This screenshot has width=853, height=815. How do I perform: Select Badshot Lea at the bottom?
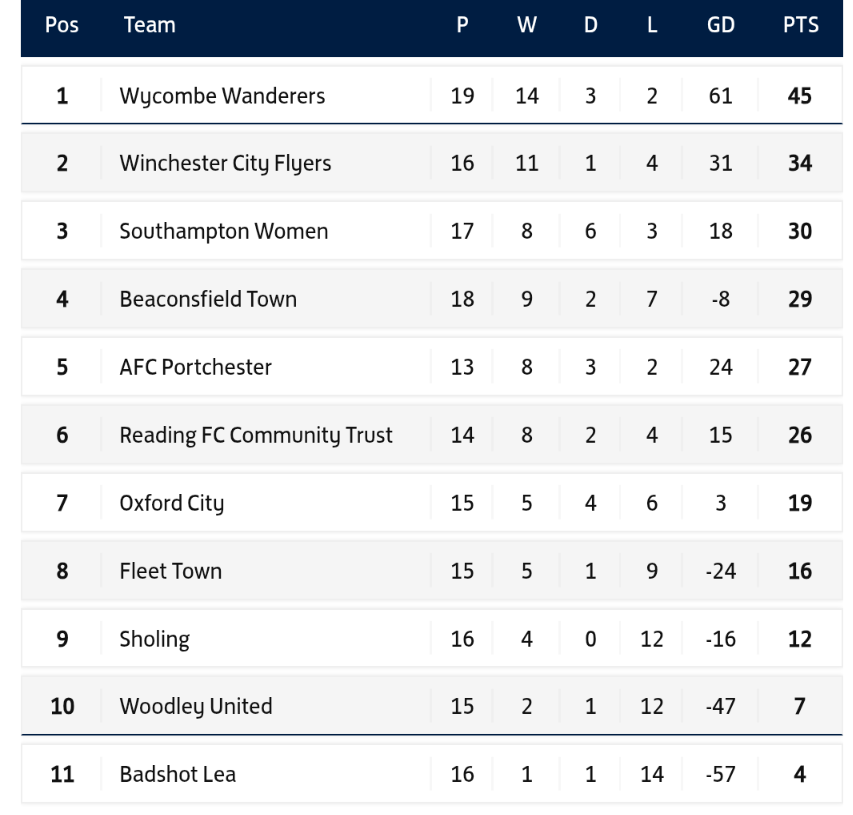pyautogui.click(x=177, y=774)
